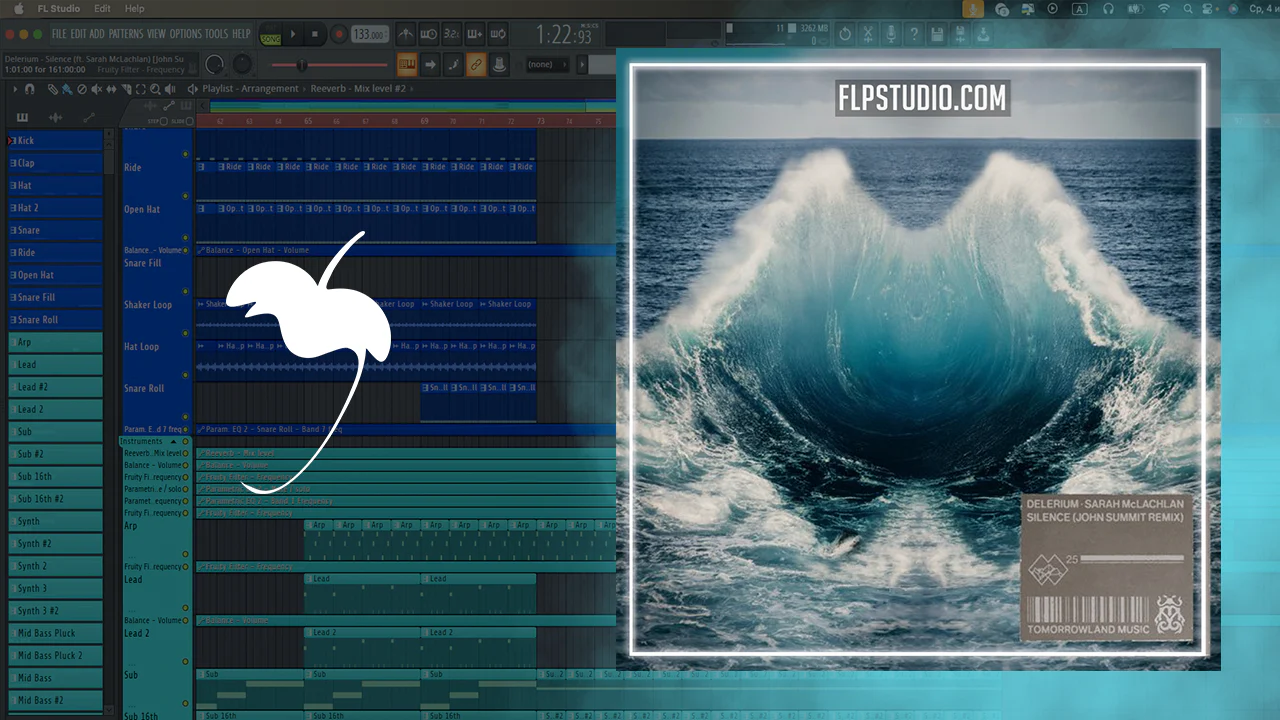Arm the Record button
This screenshot has height=720, width=1280.
tap(338, 34)
